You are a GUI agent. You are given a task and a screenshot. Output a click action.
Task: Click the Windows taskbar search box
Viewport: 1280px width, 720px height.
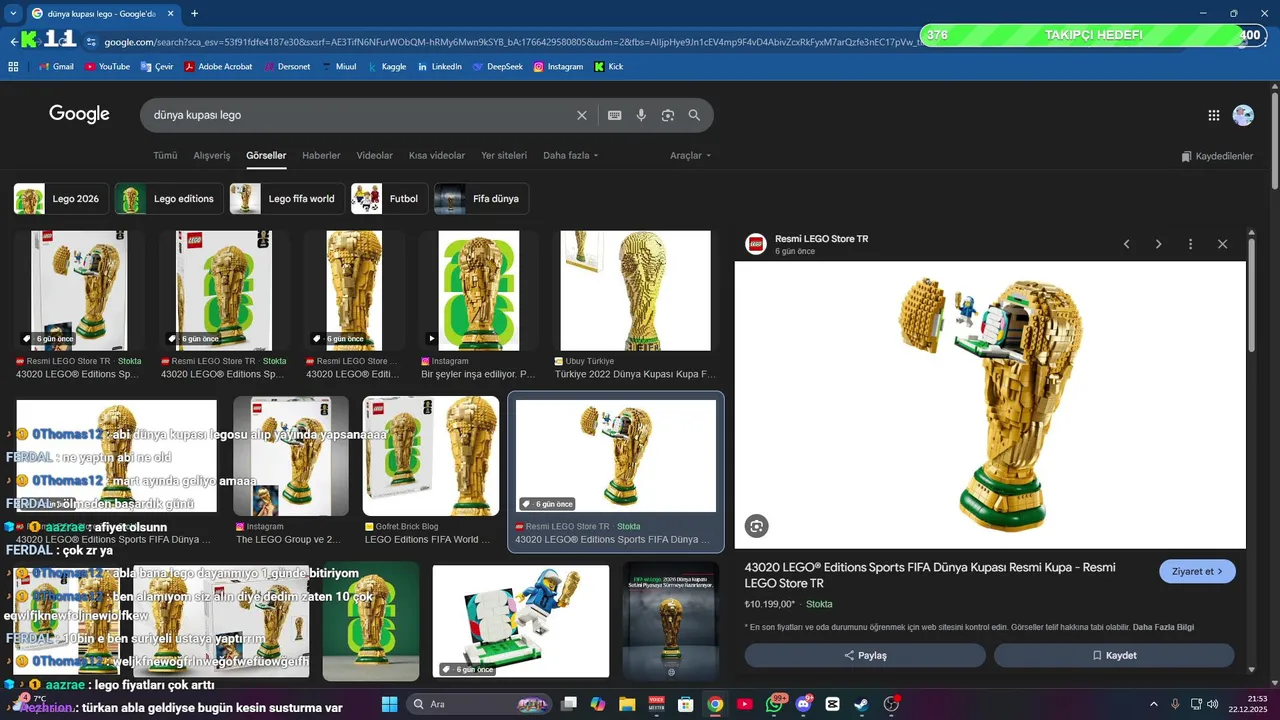click(x=481, y=704)
